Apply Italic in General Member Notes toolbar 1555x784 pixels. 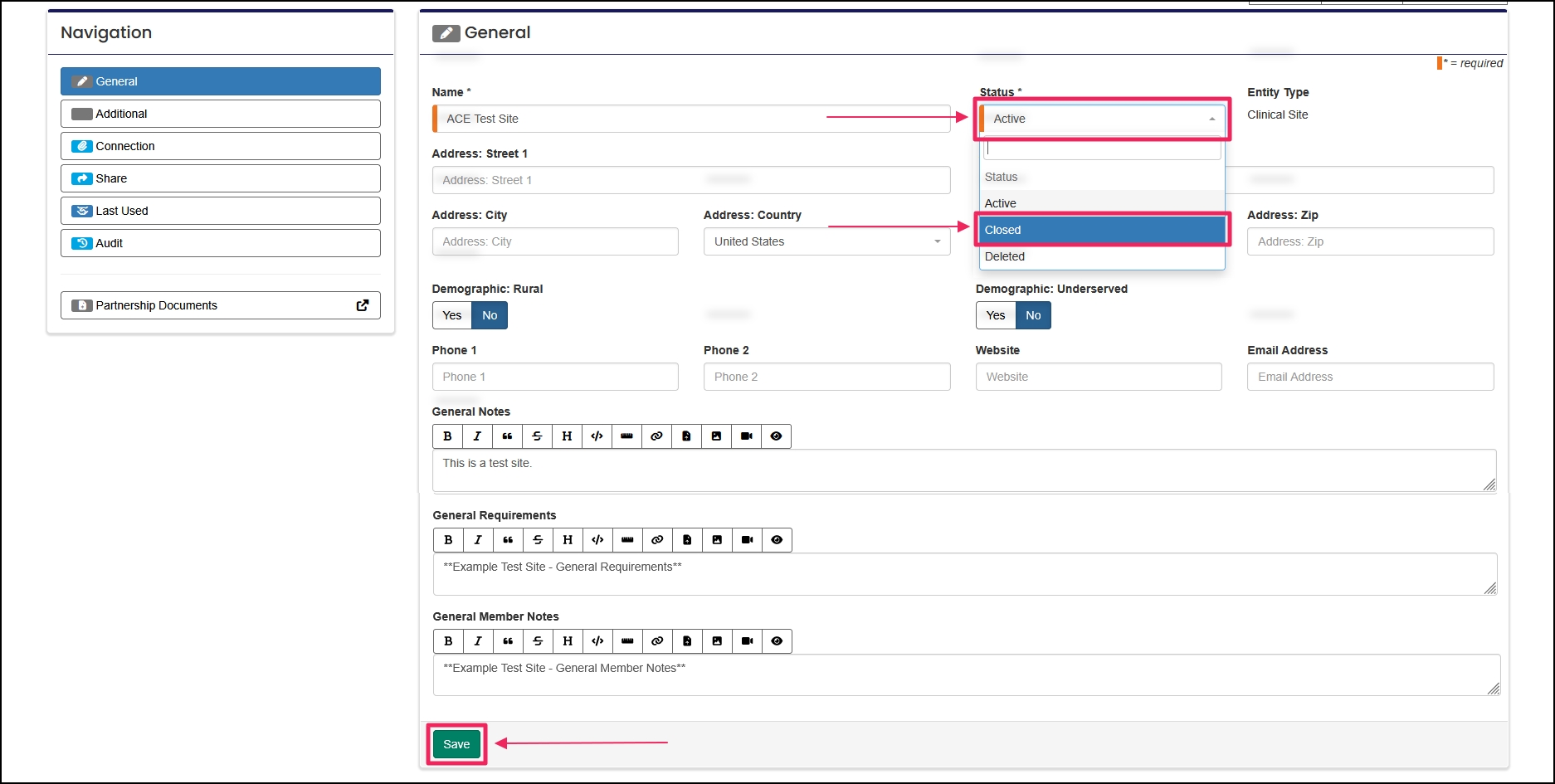[x=478, y=641]
